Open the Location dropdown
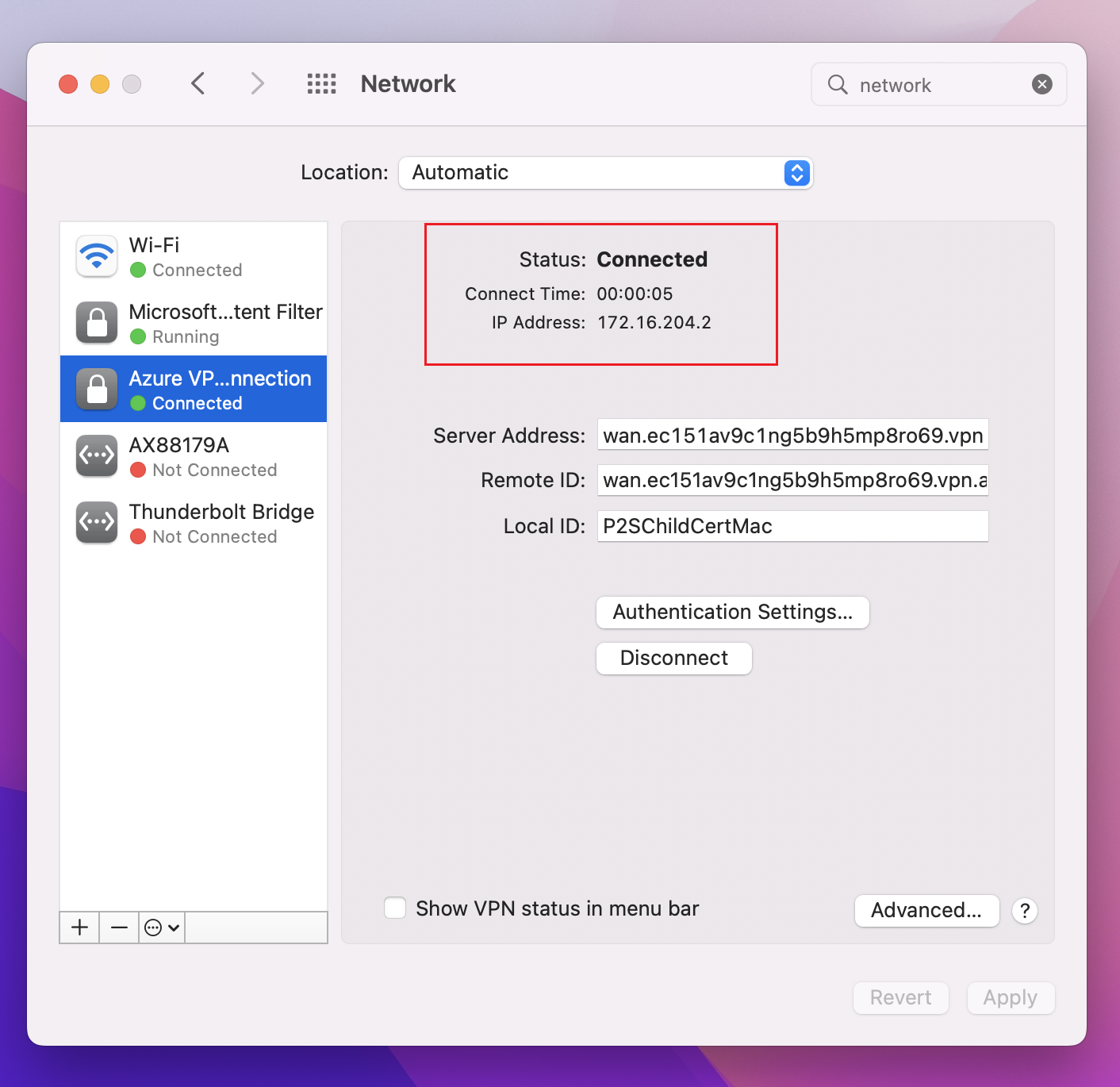The image size is (1120, 1087). pyautogui.click(x=606, y=173)
